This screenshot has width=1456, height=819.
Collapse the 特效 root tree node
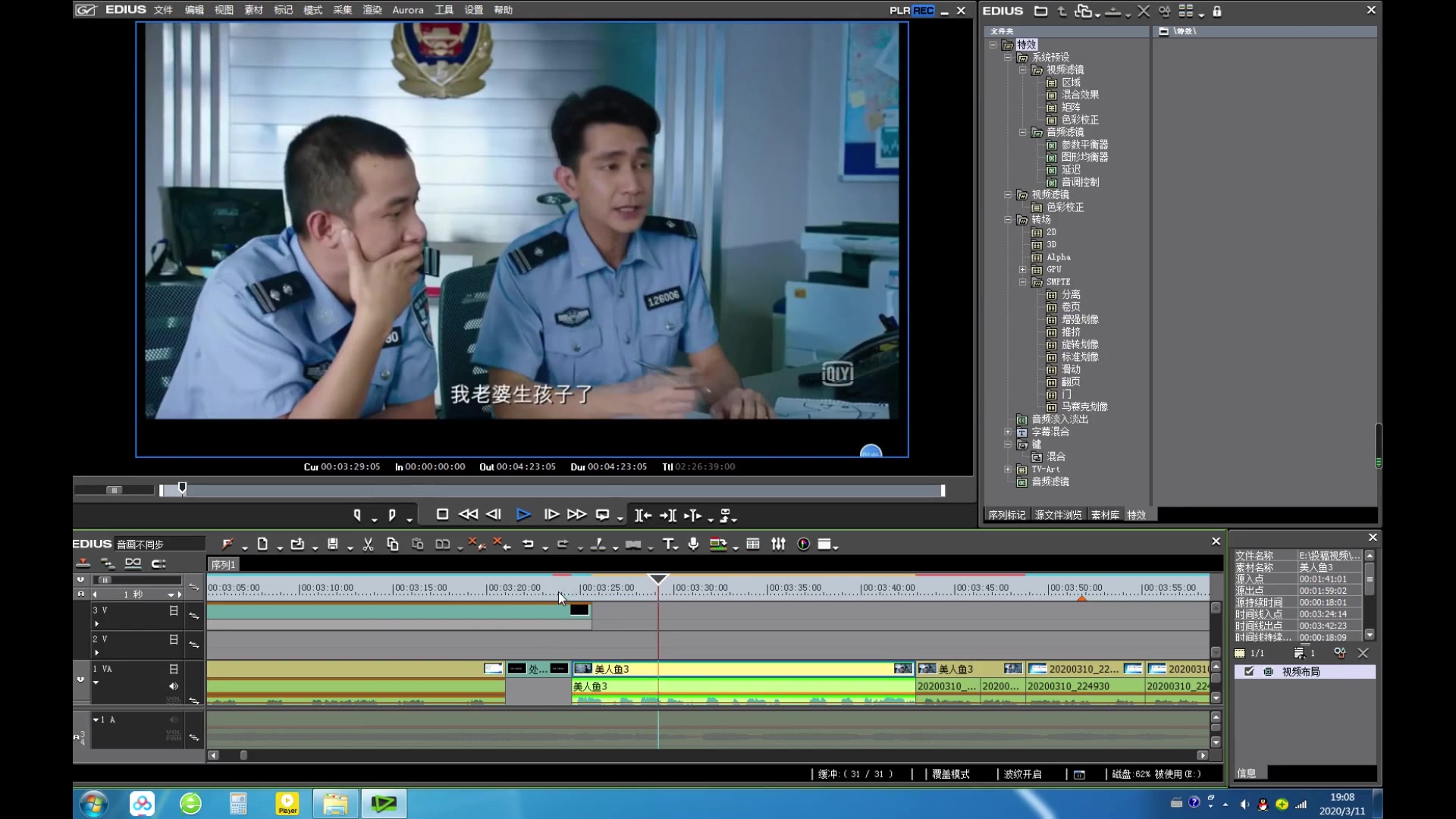coord(993,45)
